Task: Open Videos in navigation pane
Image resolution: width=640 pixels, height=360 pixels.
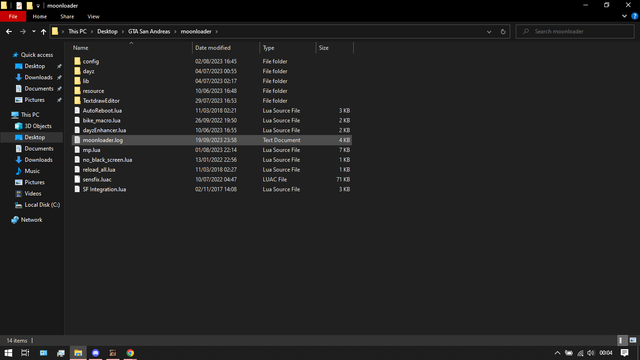Action: (x=33, y=193)
